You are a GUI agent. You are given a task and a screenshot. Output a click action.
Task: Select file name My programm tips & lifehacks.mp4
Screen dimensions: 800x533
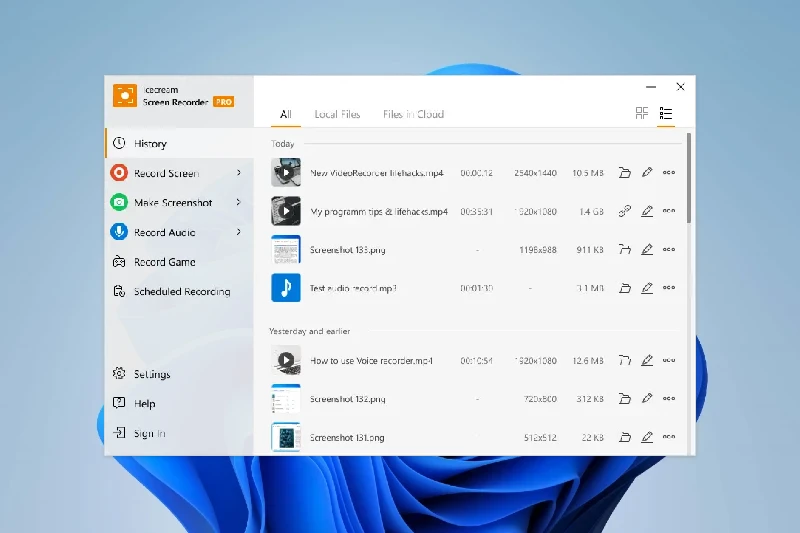pos(379,211)
